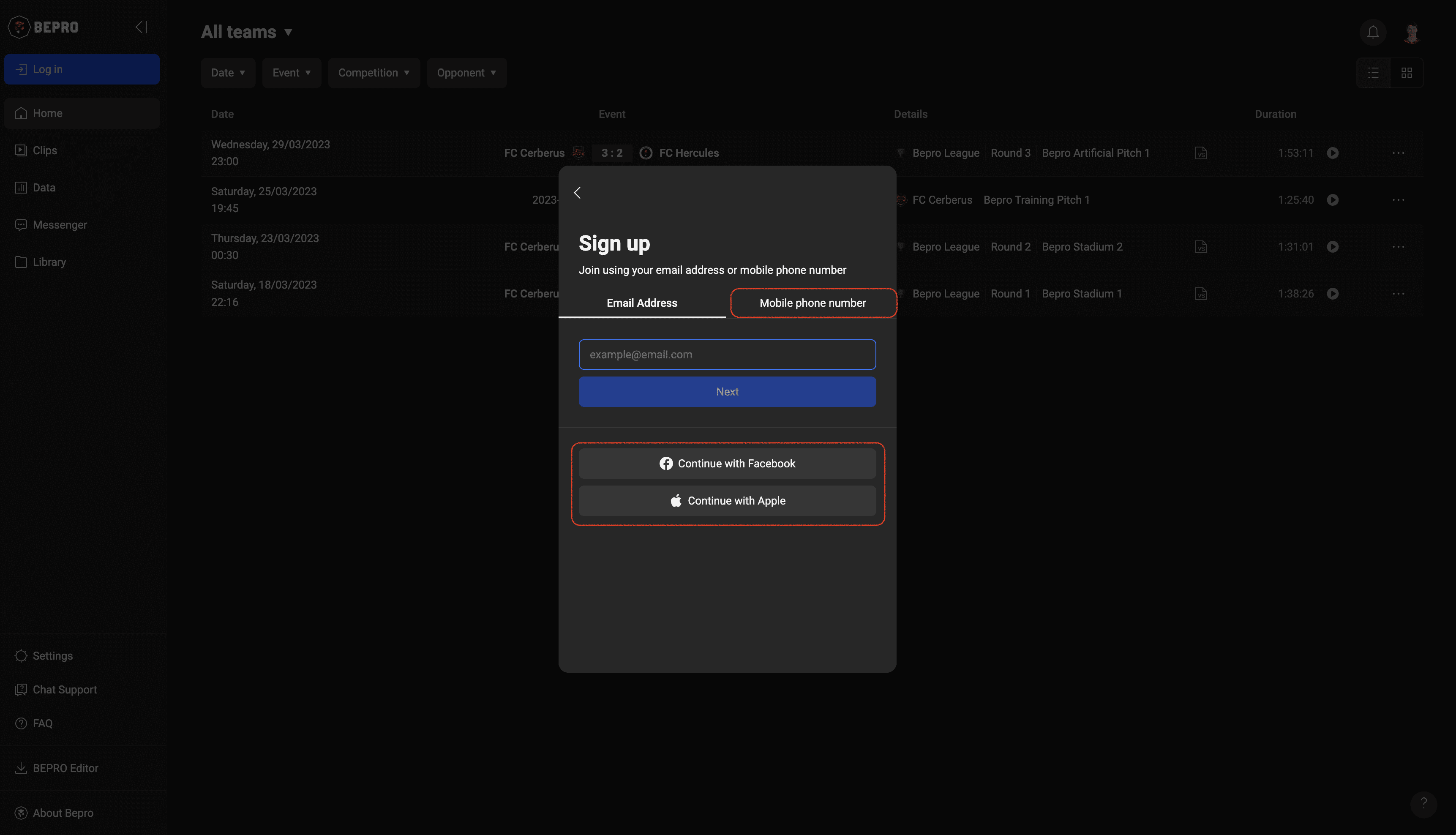Choose Continue with Apple

click(727, 501)
